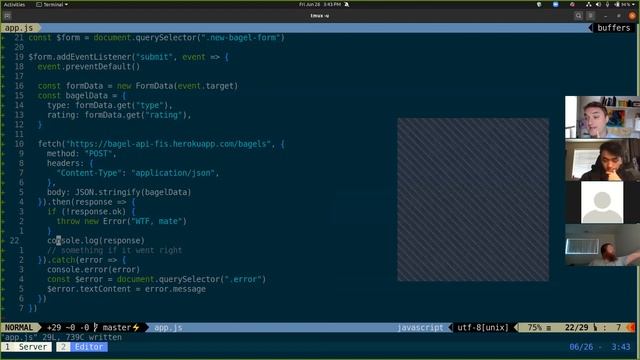
Task: Click the 3:43 time in tmux bar
Action: point(620,347)
